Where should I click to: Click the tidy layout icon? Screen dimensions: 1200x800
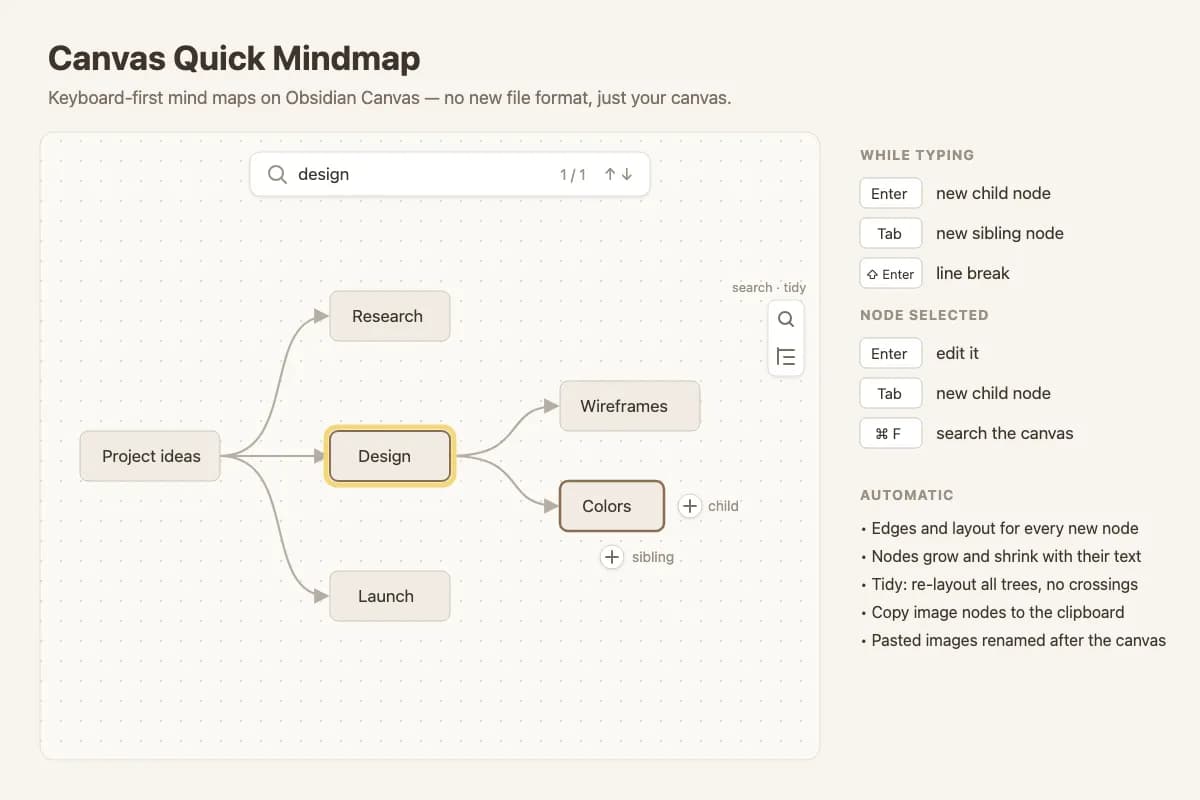pos(786,357)
